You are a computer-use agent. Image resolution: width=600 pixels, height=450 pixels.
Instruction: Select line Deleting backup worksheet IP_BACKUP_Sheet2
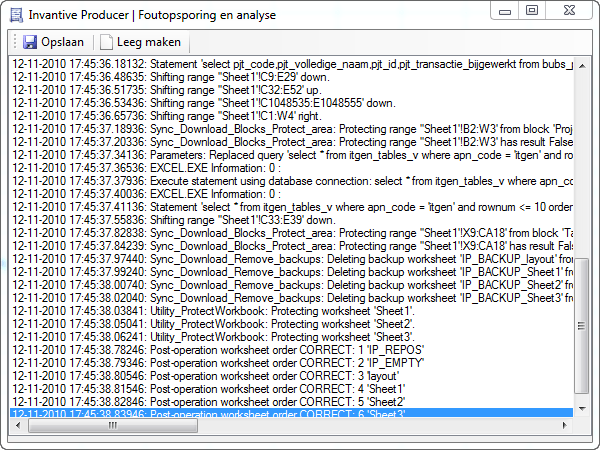292,285
